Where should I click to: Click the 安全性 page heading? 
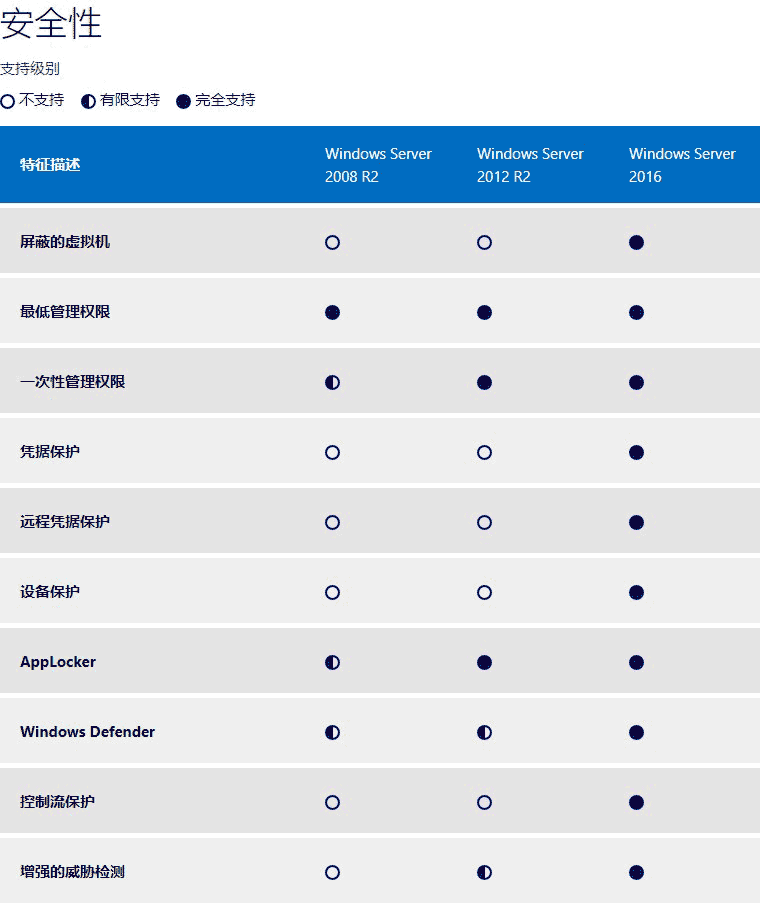tap(51, 24)
